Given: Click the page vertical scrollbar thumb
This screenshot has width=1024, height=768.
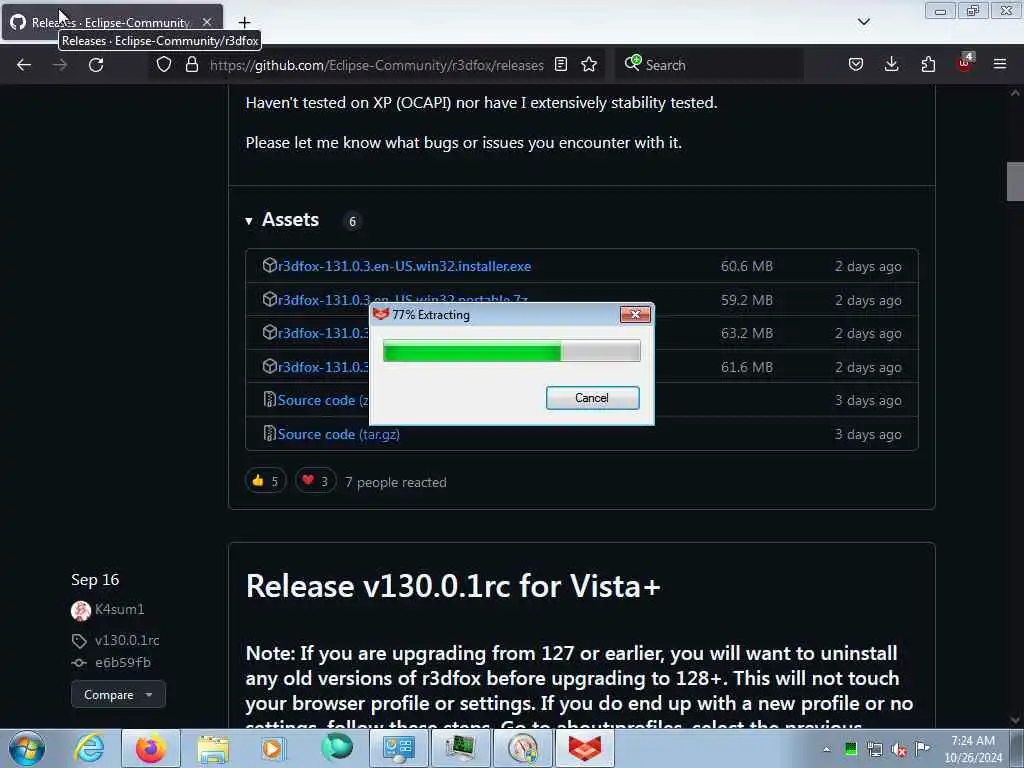Looking at the screenshot, I should click(x=1015, y=182).
